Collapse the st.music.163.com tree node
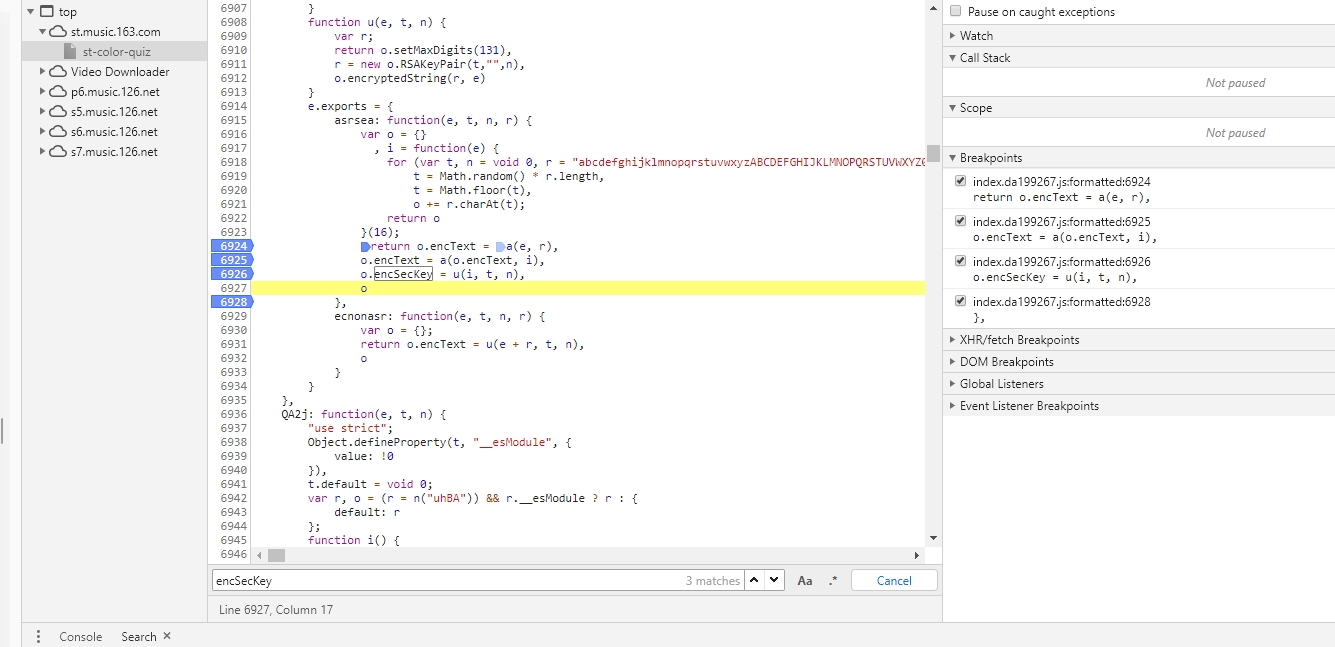The width and height of the screenshot is (1335, 647). [x=43, y=32]
